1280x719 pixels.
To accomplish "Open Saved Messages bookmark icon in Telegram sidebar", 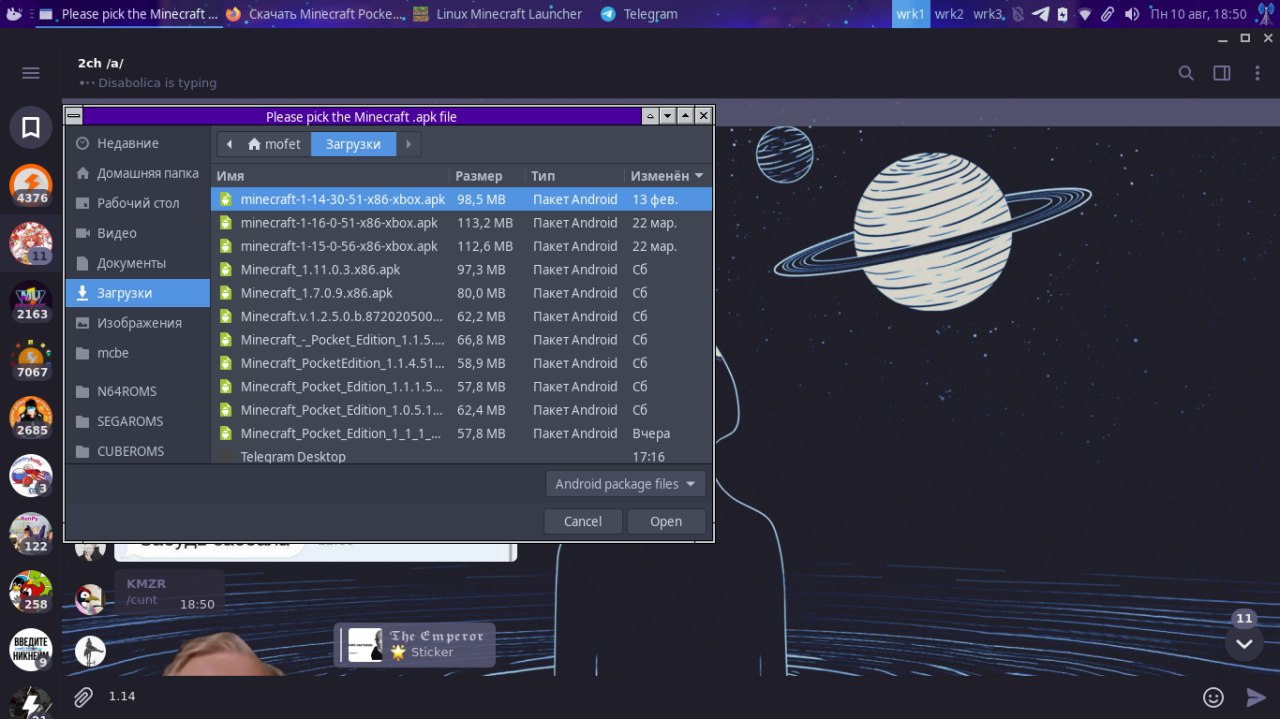I will 31,127.
